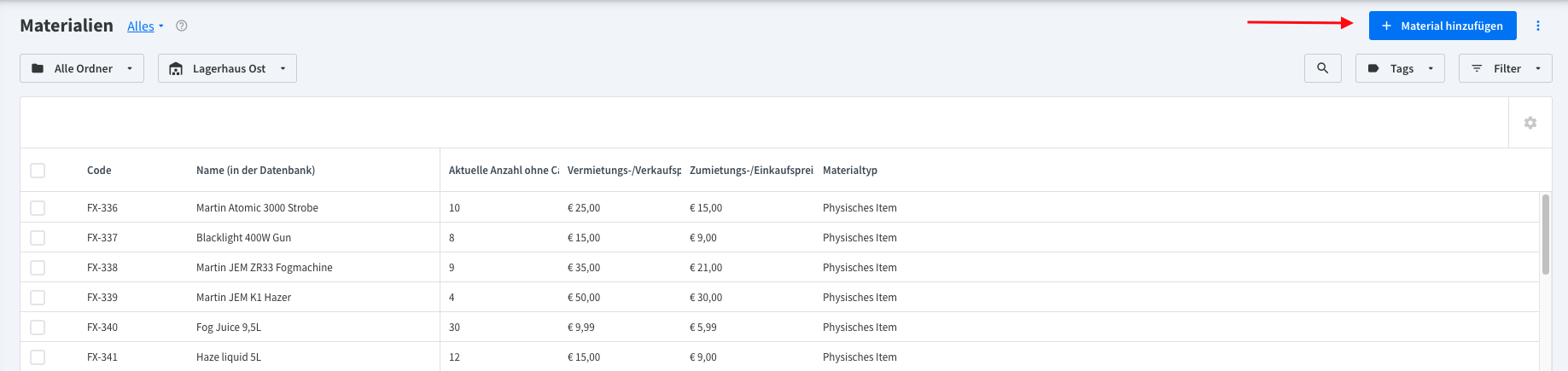1568x371 pixels.
Task: Click code FX-337
Action: (x=102, y=238)
